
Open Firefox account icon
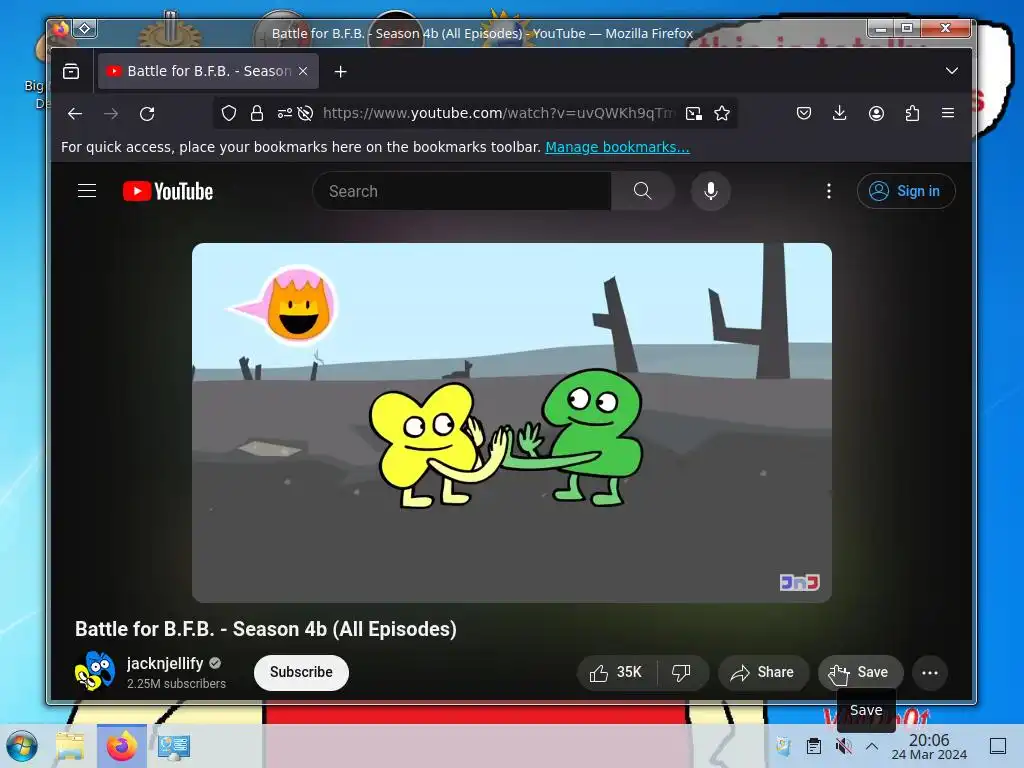click(876, 114)
